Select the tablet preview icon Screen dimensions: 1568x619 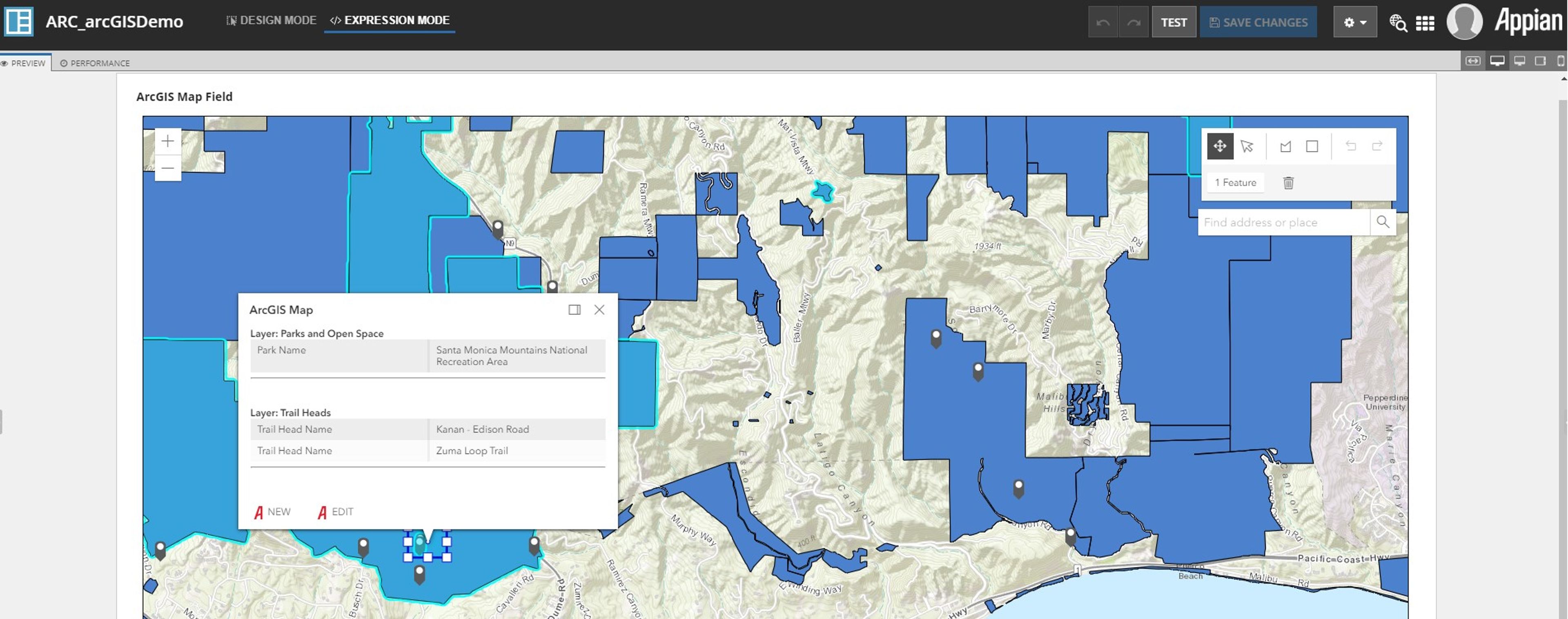coord(1541,61)
